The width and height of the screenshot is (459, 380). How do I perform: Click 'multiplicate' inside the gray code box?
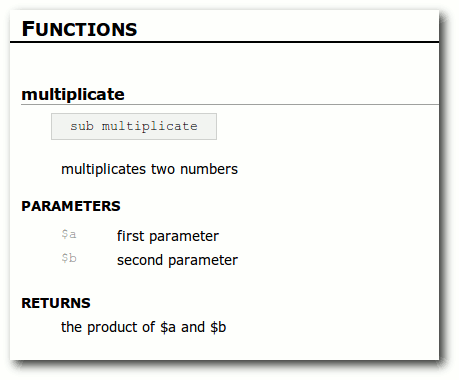(150, 127)
